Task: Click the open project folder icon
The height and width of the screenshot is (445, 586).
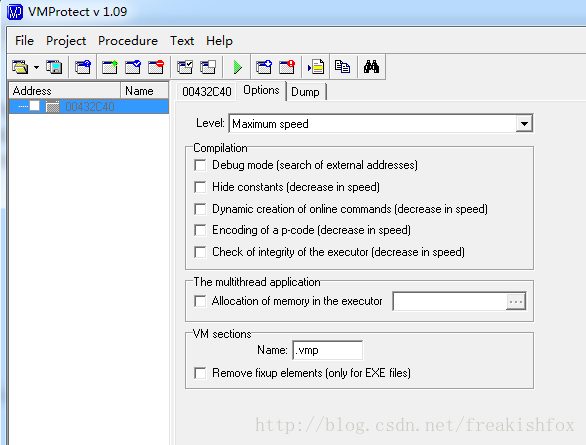Action: pyautogui.click(x=20, y=67)
